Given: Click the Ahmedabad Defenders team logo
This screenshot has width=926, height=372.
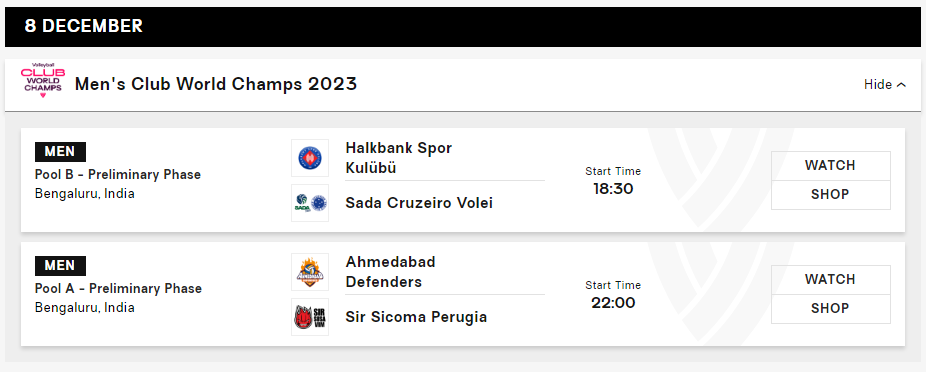Looking at the screenshot, I should [x=310, y=272].
